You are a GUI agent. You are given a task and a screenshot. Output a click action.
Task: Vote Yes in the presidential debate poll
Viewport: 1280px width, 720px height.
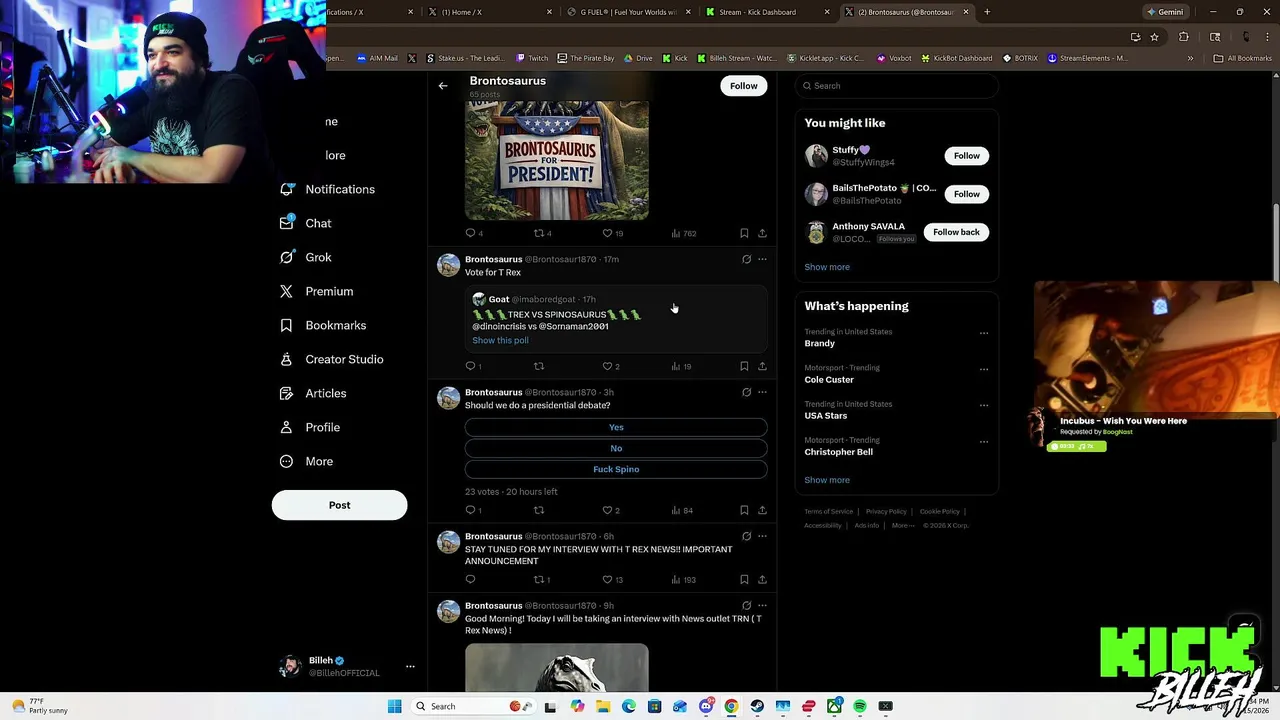(x=616, y=427)
